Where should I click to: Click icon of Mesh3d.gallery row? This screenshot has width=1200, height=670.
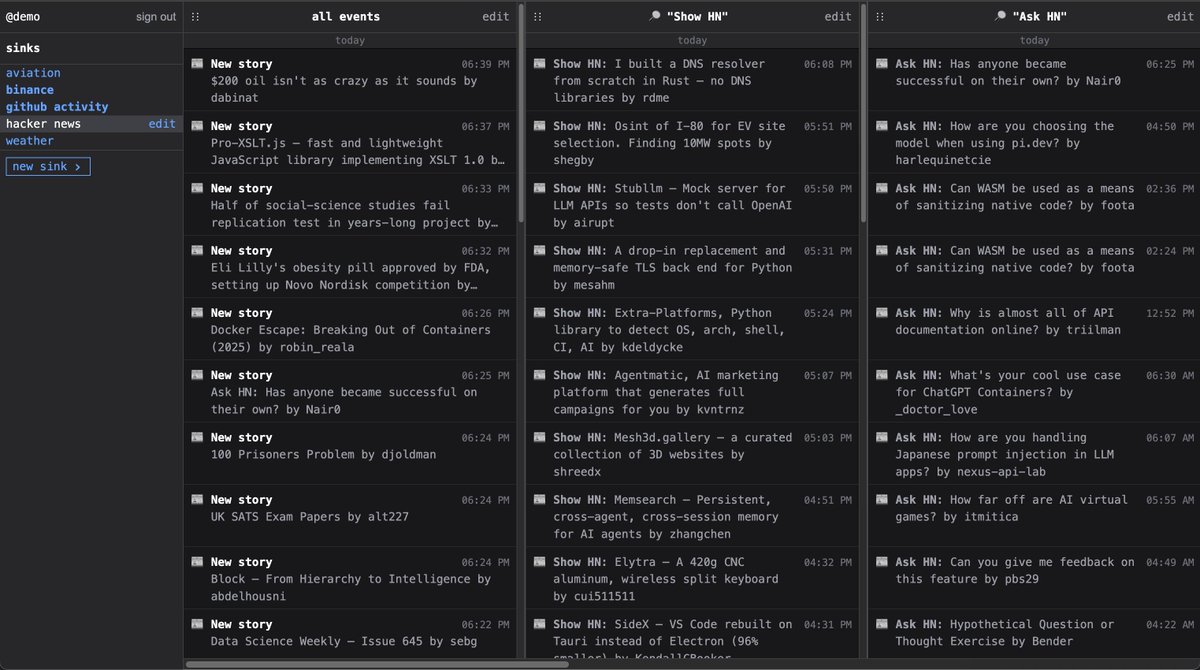540,437
